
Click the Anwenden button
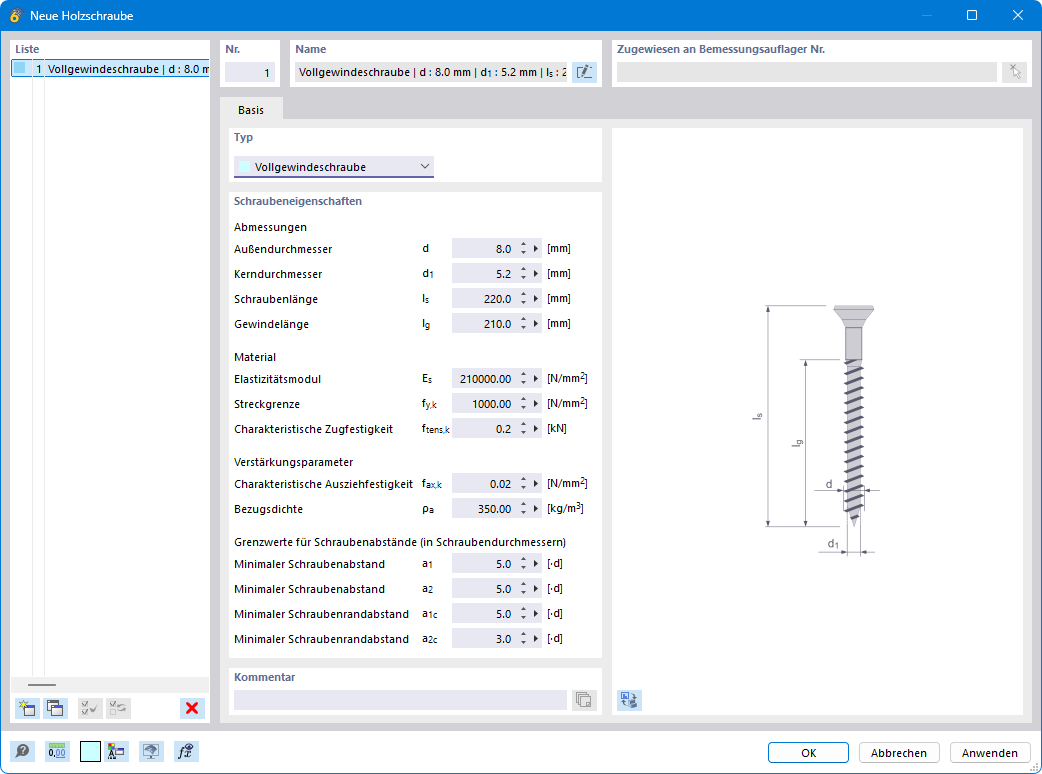pyautogui.click(x=990, y=753)
